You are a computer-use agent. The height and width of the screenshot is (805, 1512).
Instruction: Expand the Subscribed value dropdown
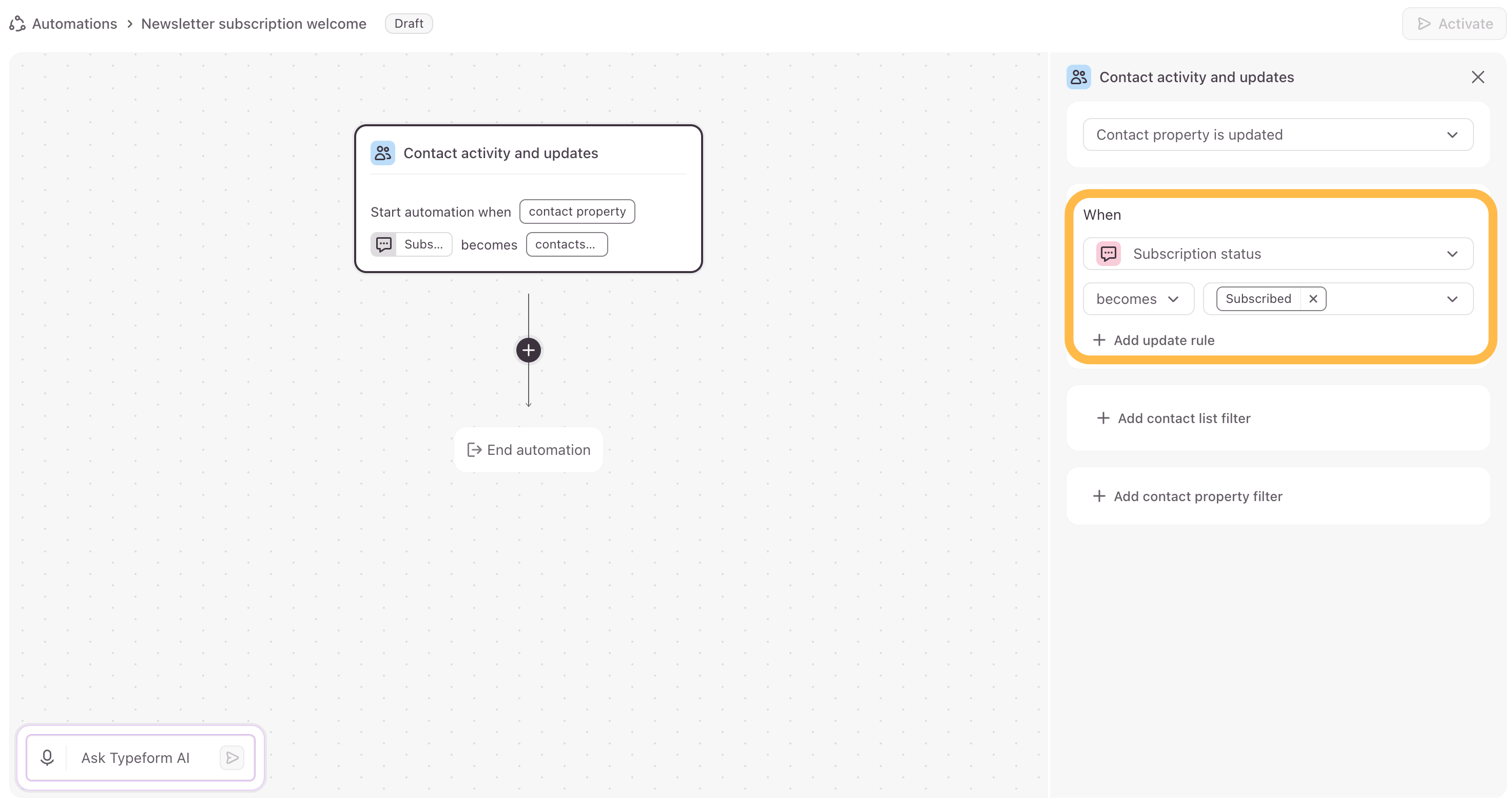[1452, 299]
